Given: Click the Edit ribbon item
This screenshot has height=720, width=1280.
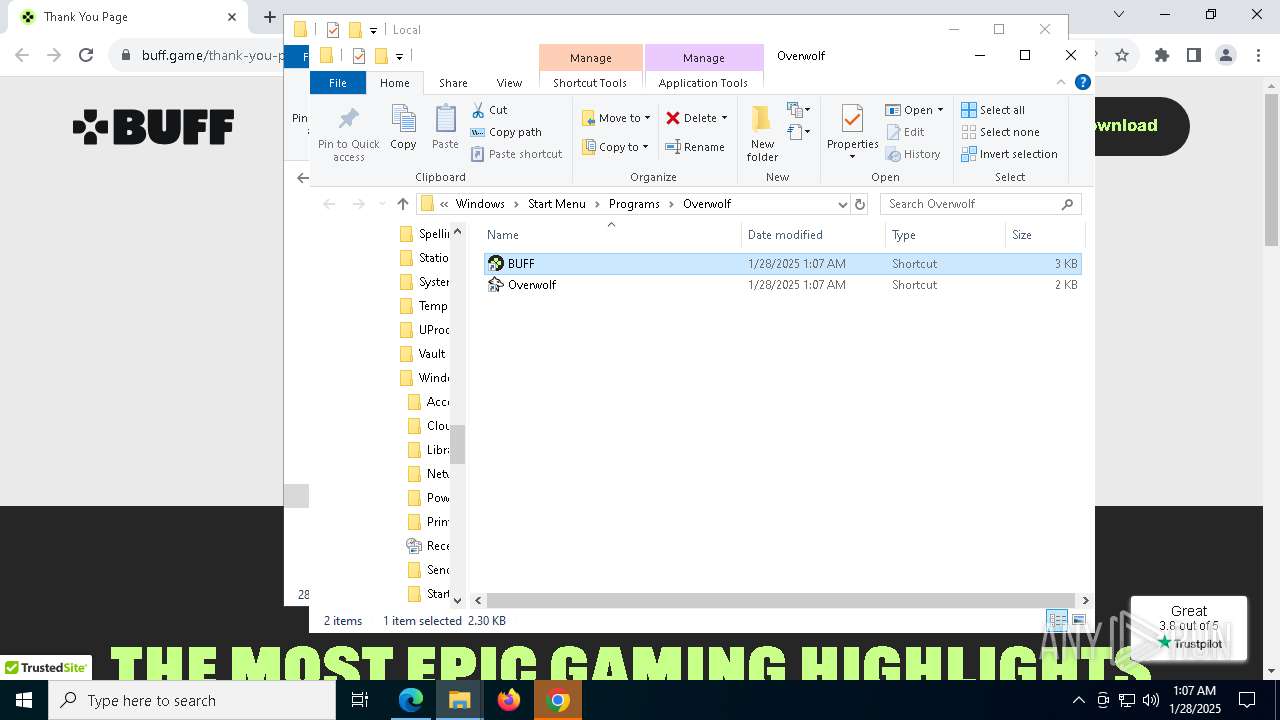Looking at the screenshot, I should click(905, 132).
